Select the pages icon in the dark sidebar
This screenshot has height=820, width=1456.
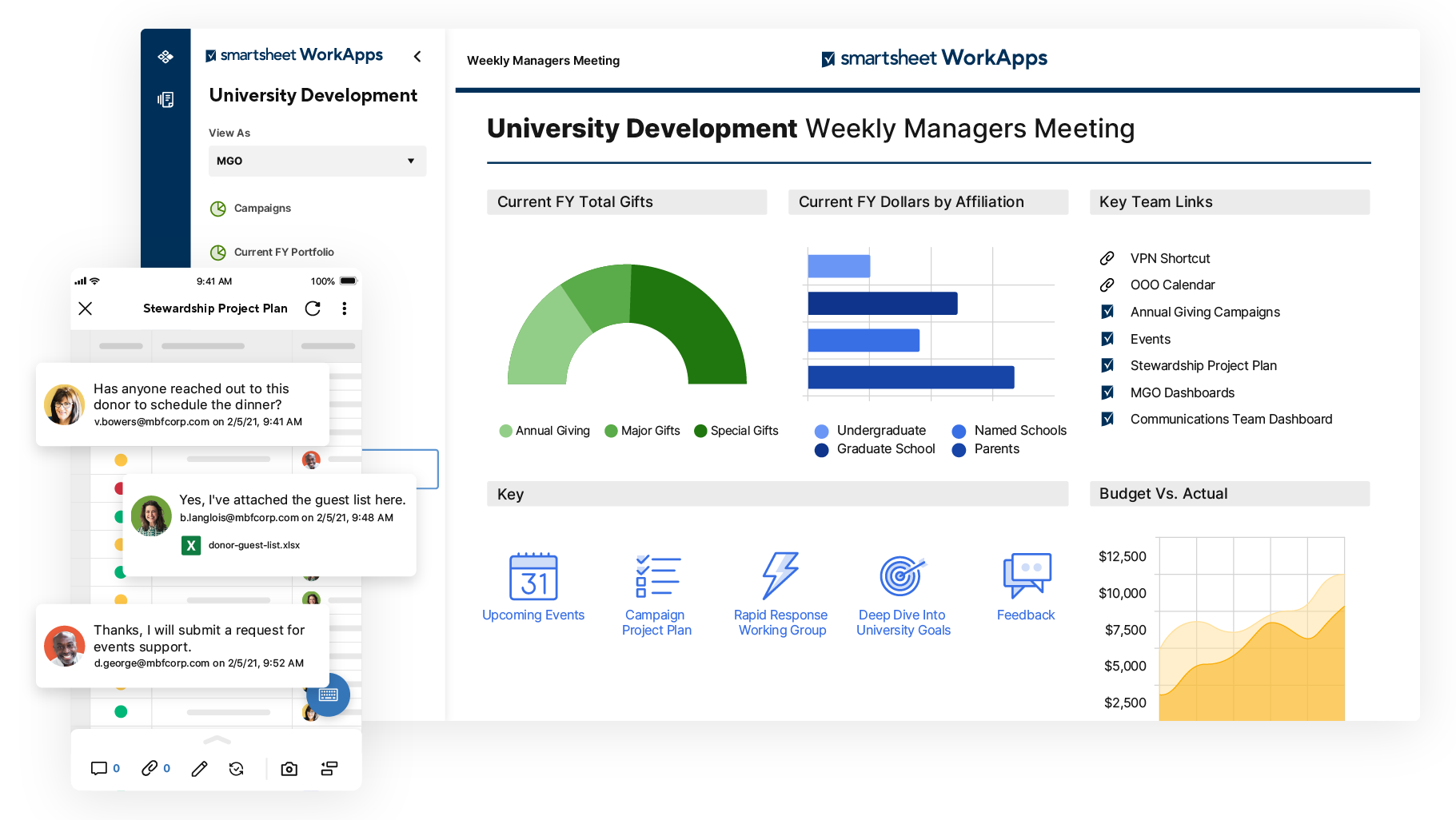pyautogui.click(x=165, y=99)
